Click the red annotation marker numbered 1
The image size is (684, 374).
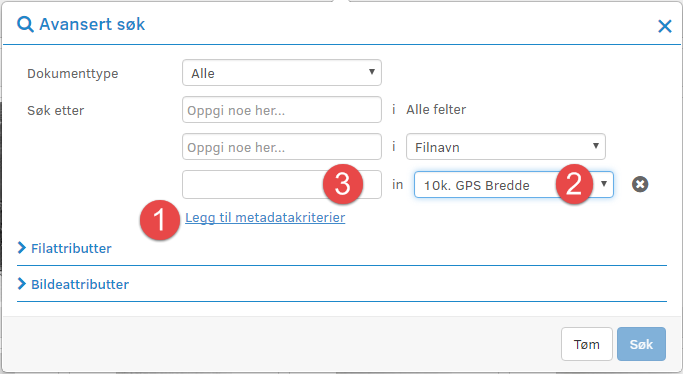pos(160,220)
